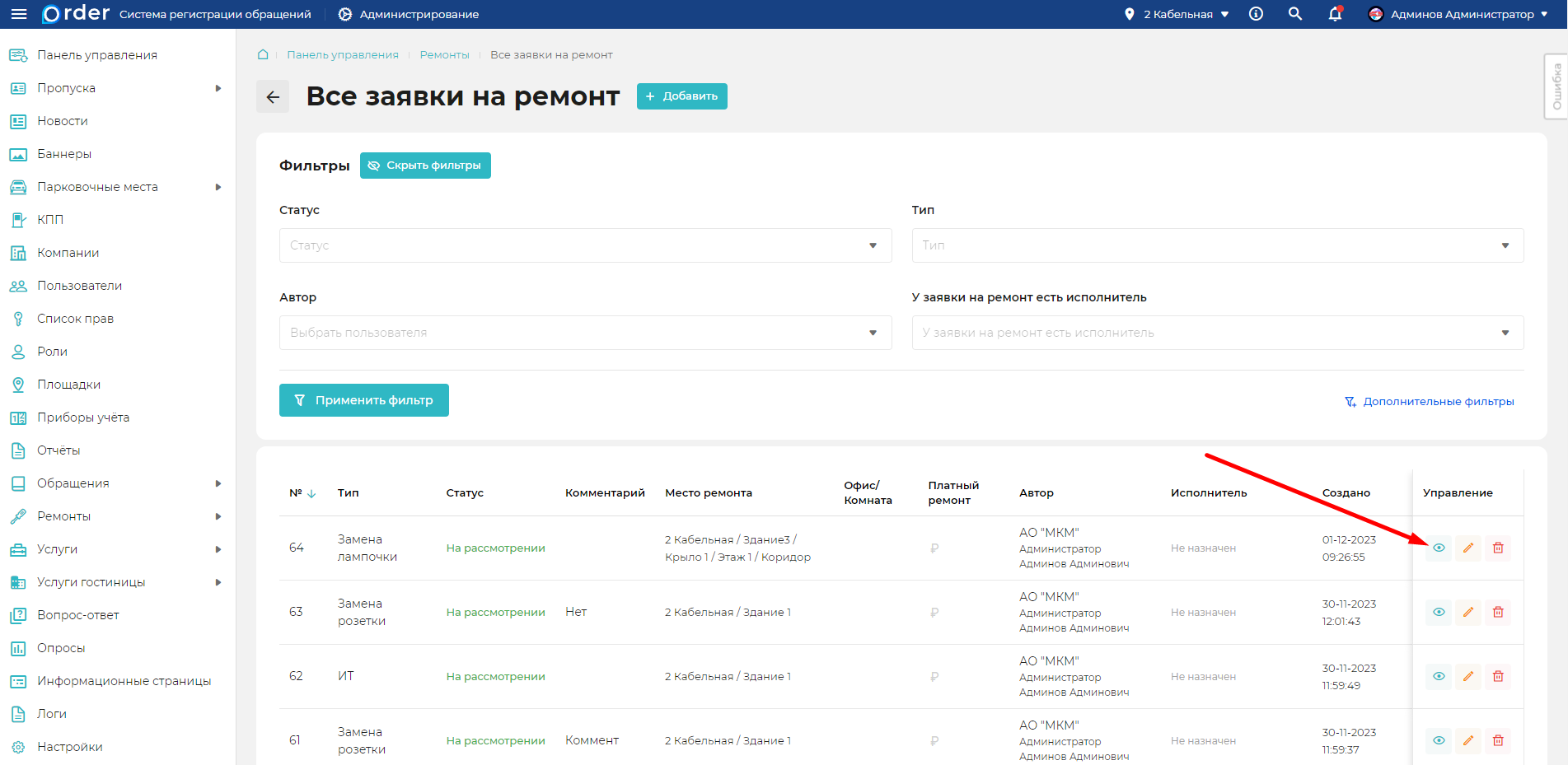Click the home icon in the breadcrumbs

[x=263, y=54]
